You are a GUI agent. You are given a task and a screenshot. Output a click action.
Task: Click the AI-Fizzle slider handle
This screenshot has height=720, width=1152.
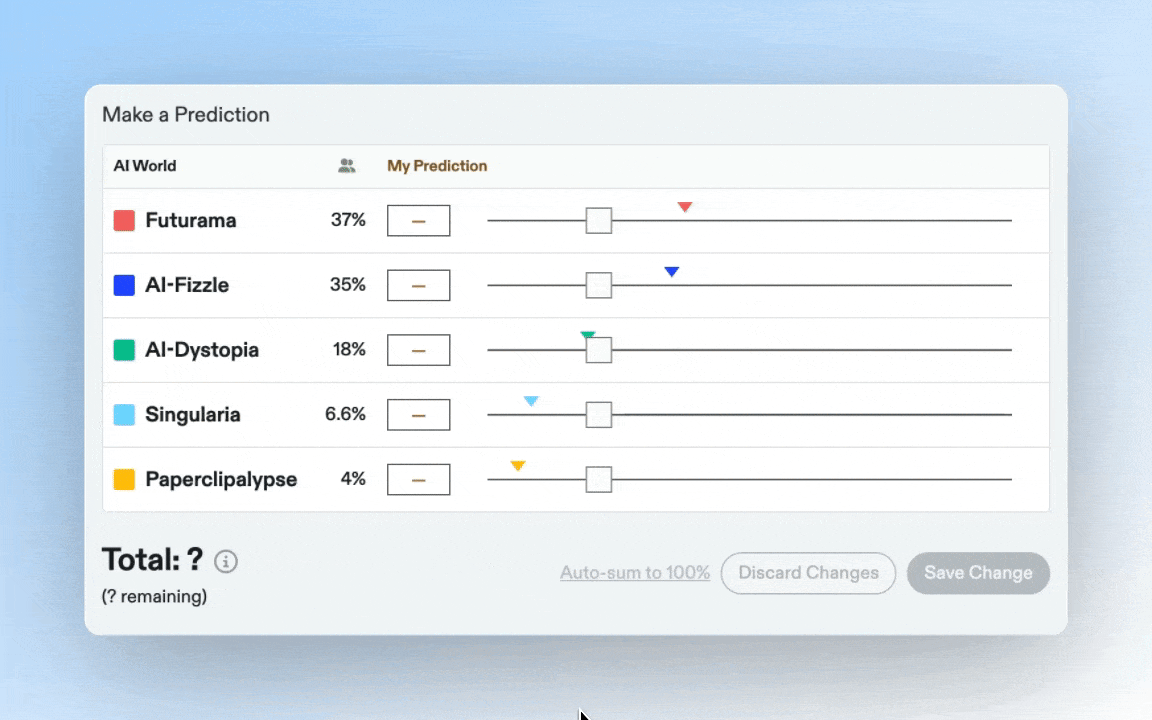[x=598, y=285]
